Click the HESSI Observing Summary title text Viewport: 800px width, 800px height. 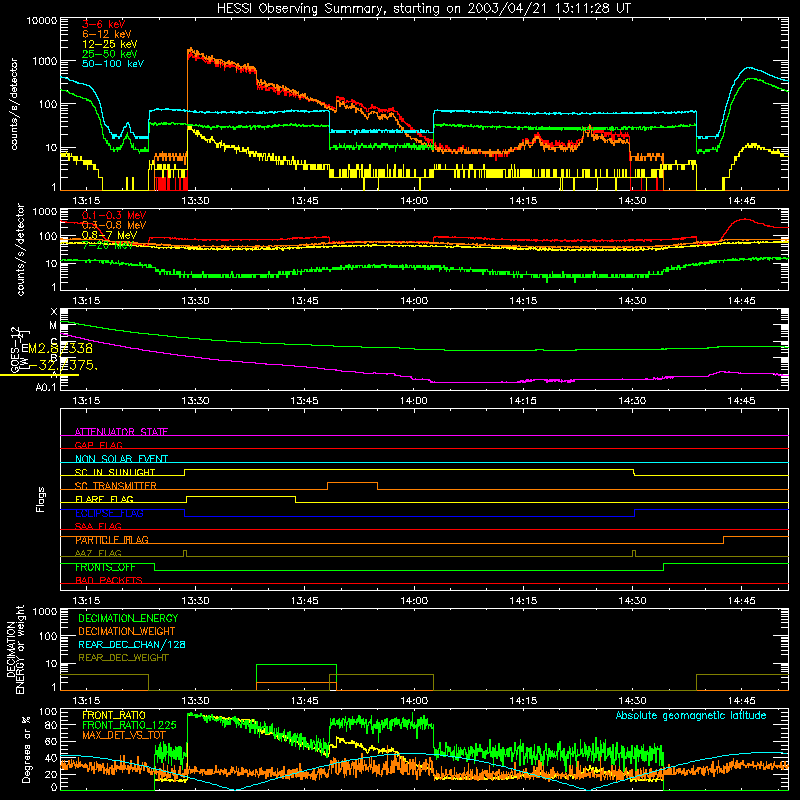[423, 9]
